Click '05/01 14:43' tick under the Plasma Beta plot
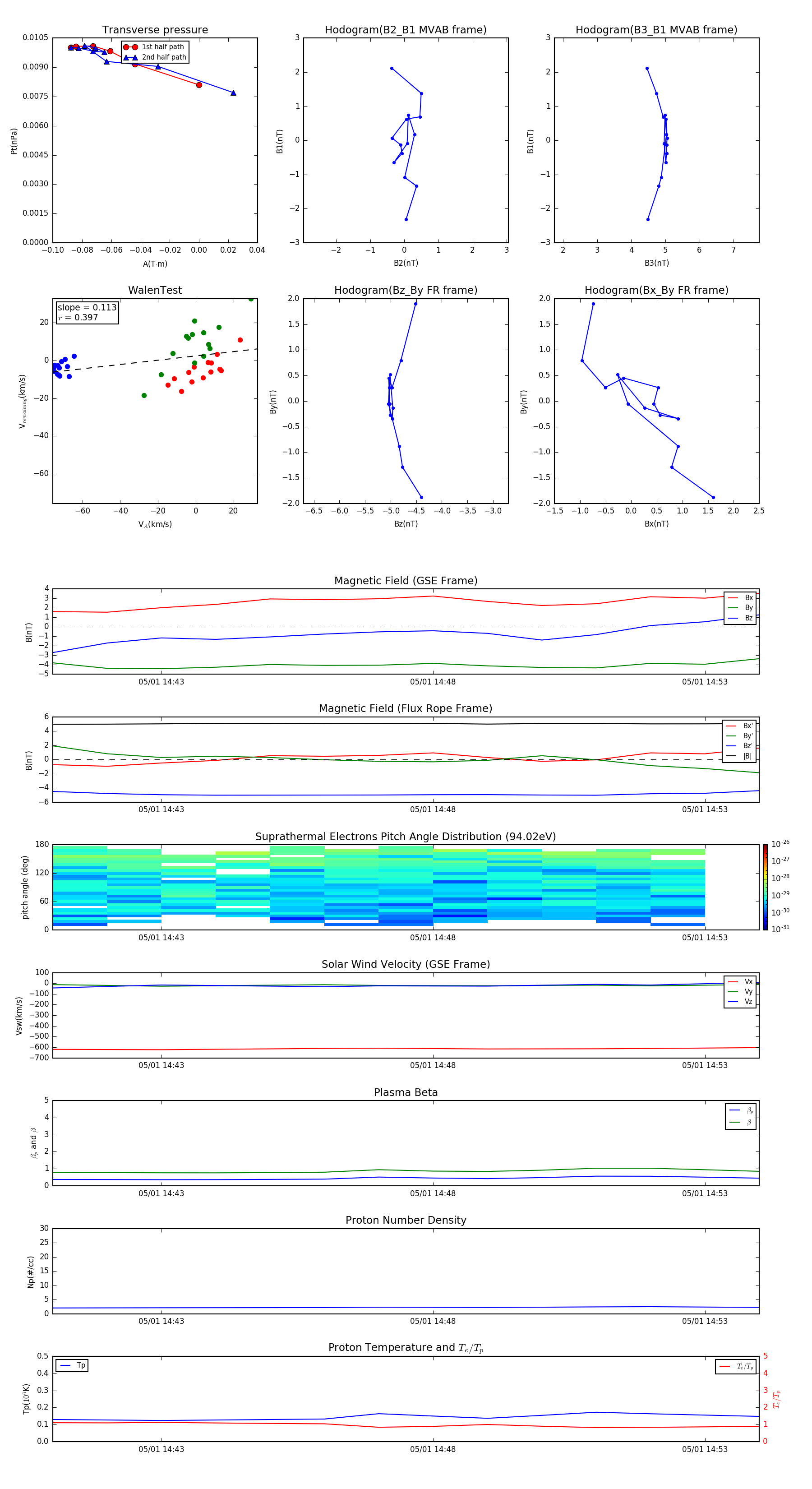 161,1193
